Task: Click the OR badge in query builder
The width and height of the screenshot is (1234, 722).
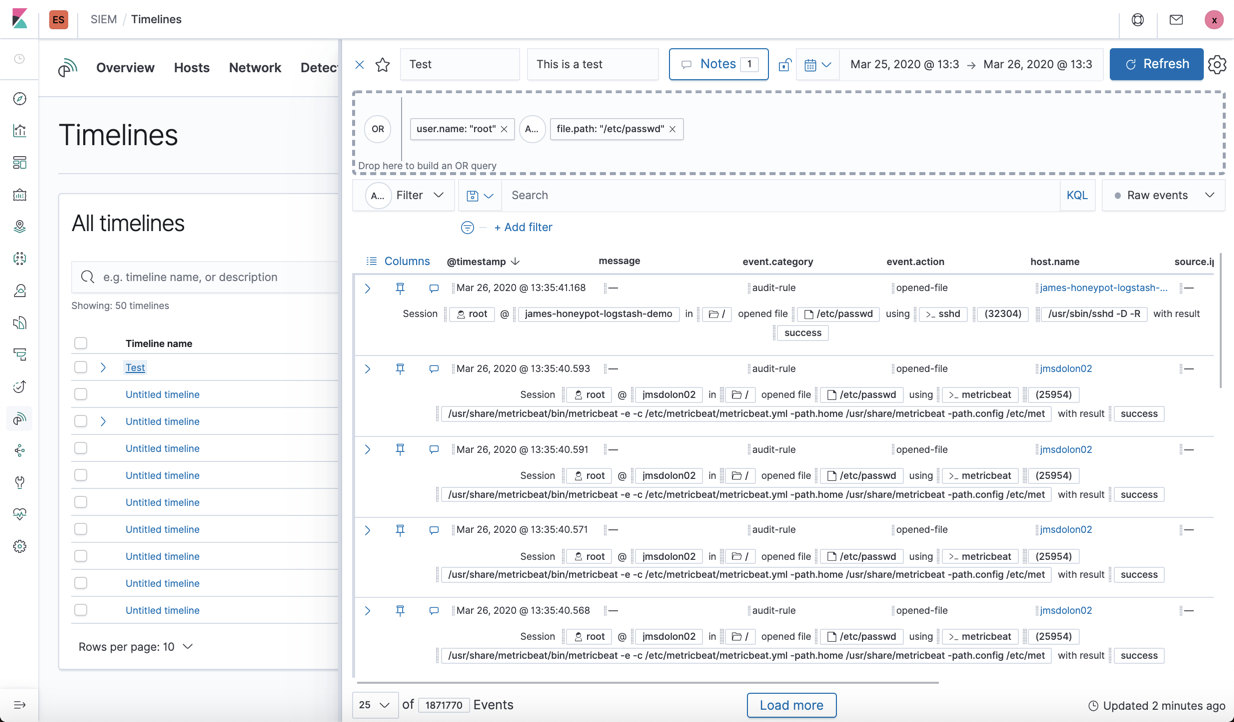Action: click(x=378, y=129)
